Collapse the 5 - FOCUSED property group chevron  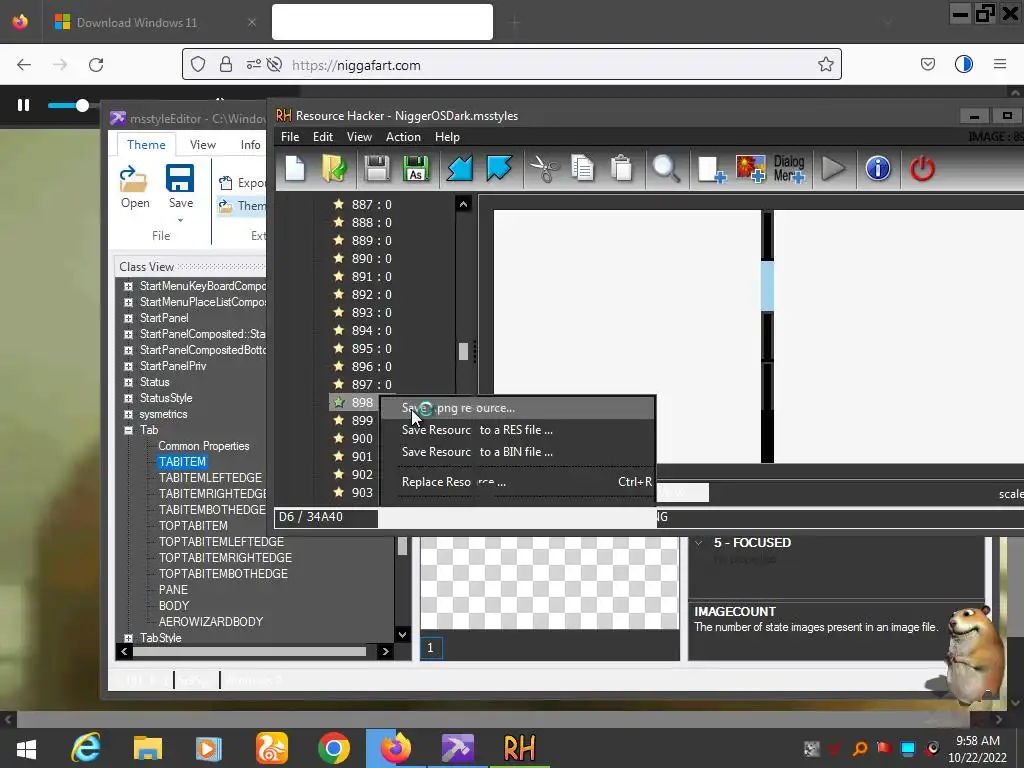coord(699,543)
